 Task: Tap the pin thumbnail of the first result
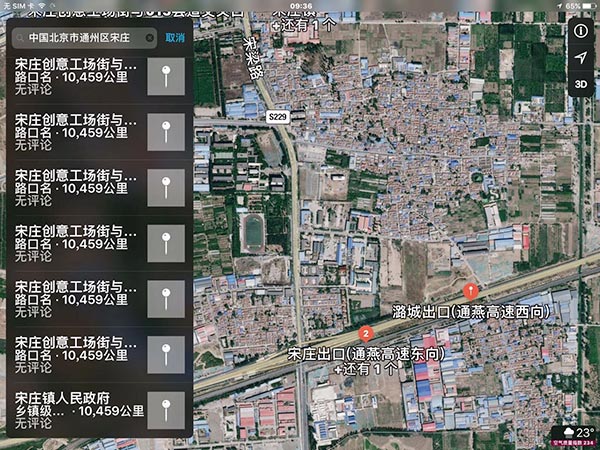click(x=165, y=76)
